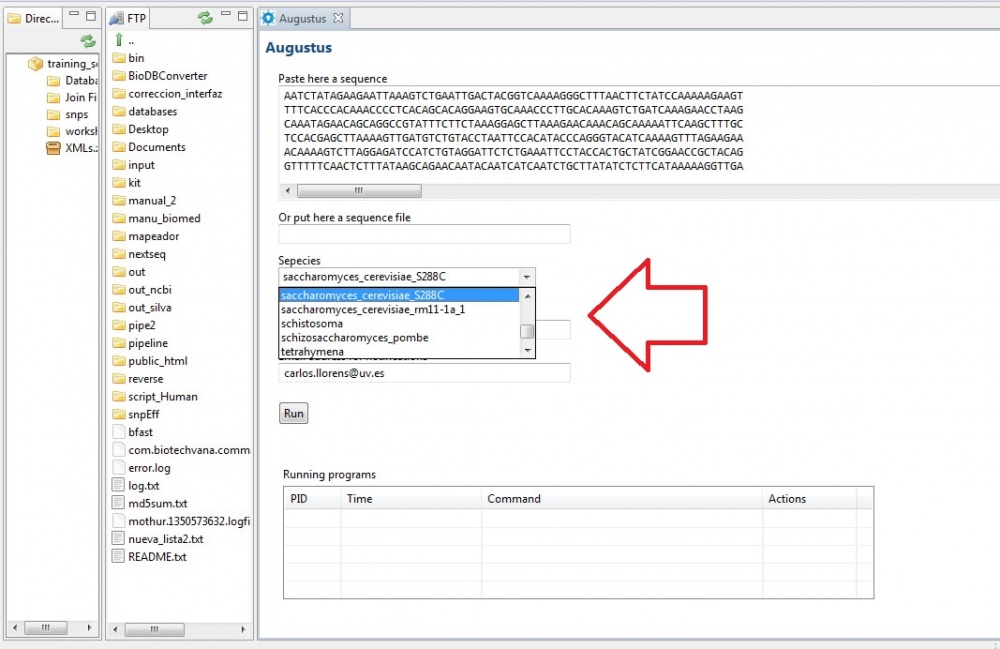
Task: Pick saccharomyces_cerevisiae_rm11-1a_1 option
Action: coord(372,309)
